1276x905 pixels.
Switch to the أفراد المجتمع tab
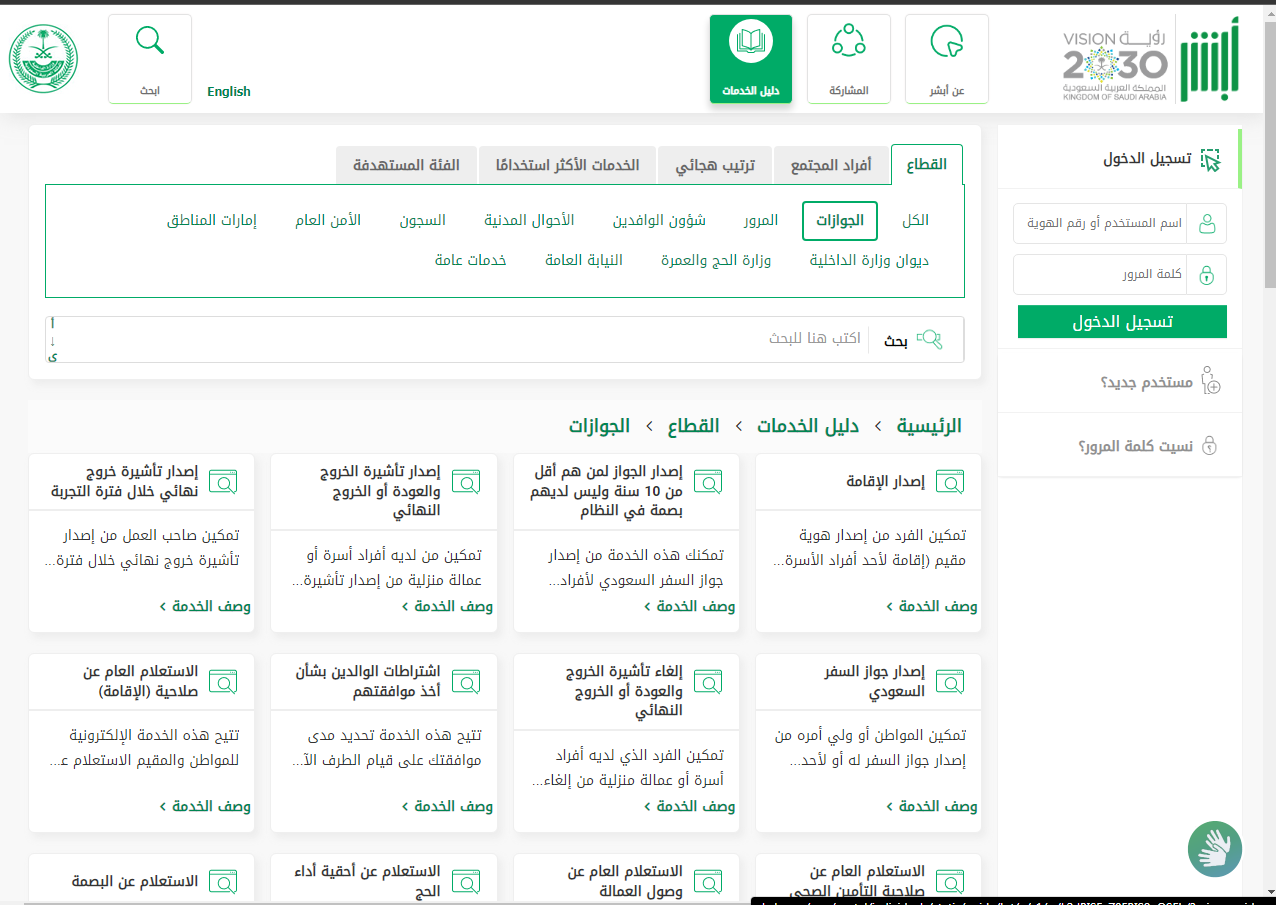coord(831,165)
